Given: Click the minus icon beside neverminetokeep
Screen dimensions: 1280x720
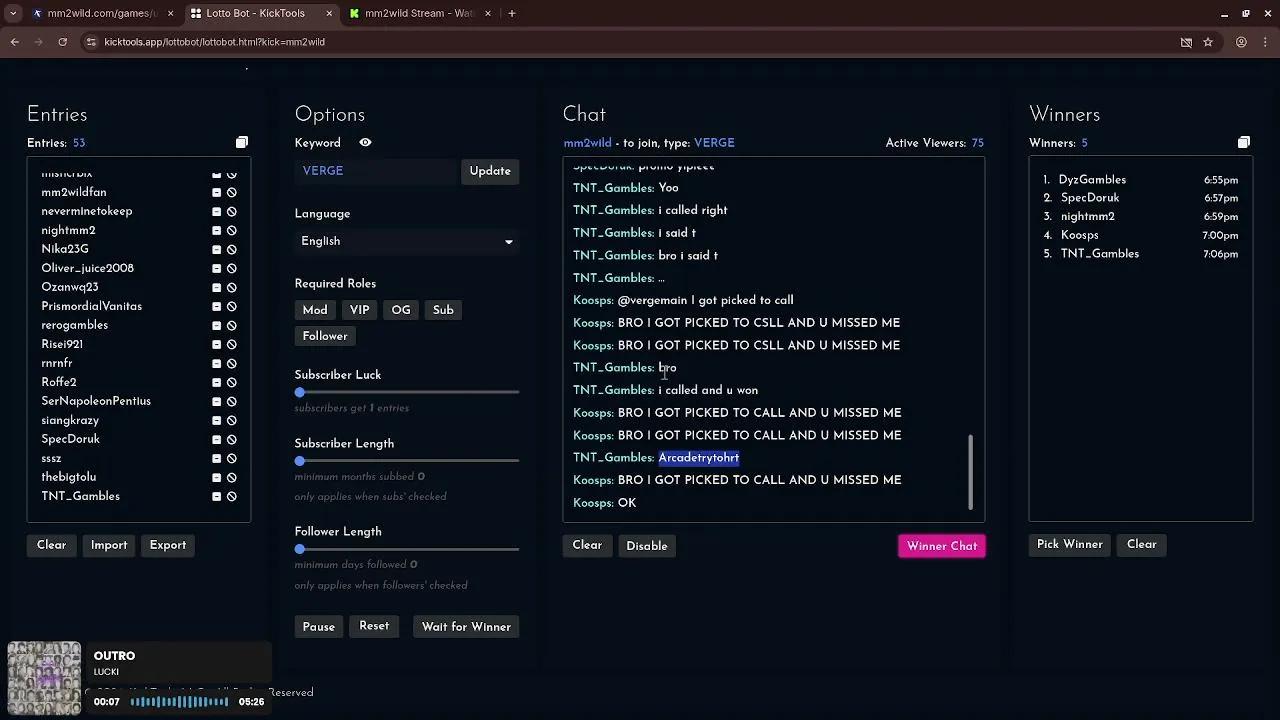Looking at the screenshot, I should point(216,211).
